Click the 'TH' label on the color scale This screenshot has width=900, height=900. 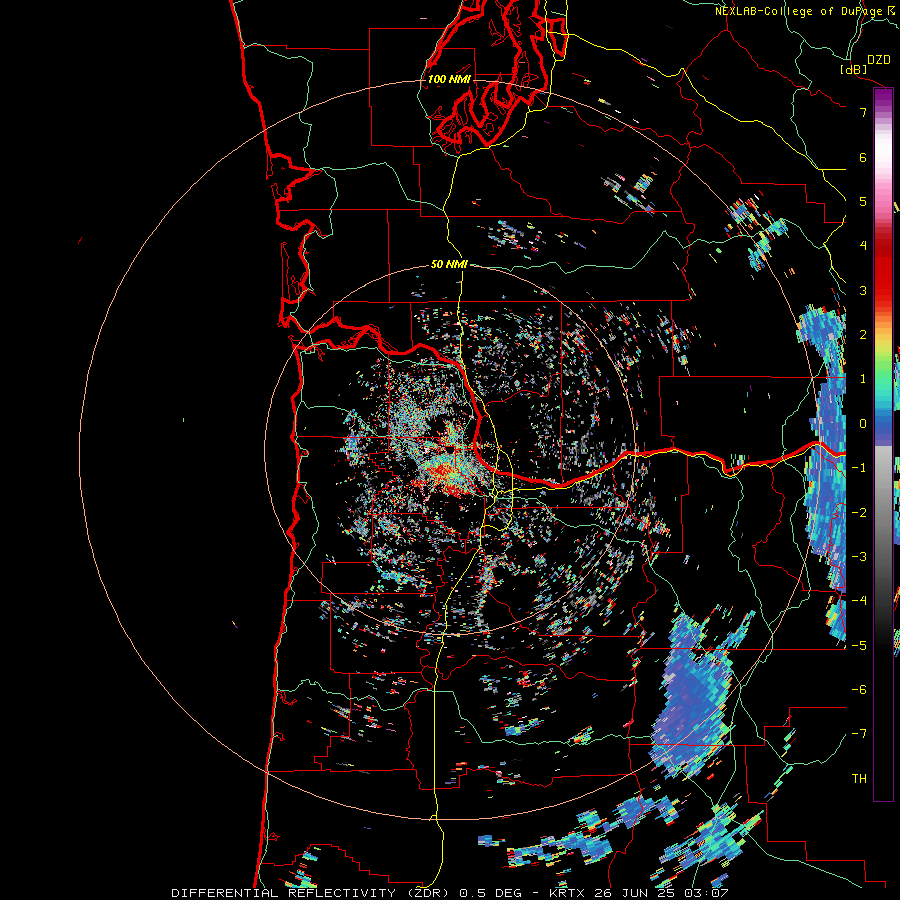[859, 778]
